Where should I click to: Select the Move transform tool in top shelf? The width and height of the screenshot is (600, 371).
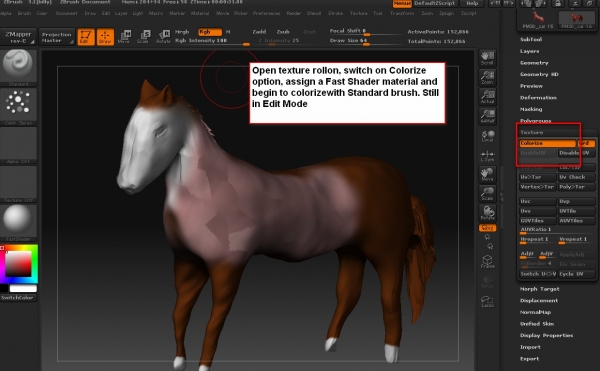[124, 37]
